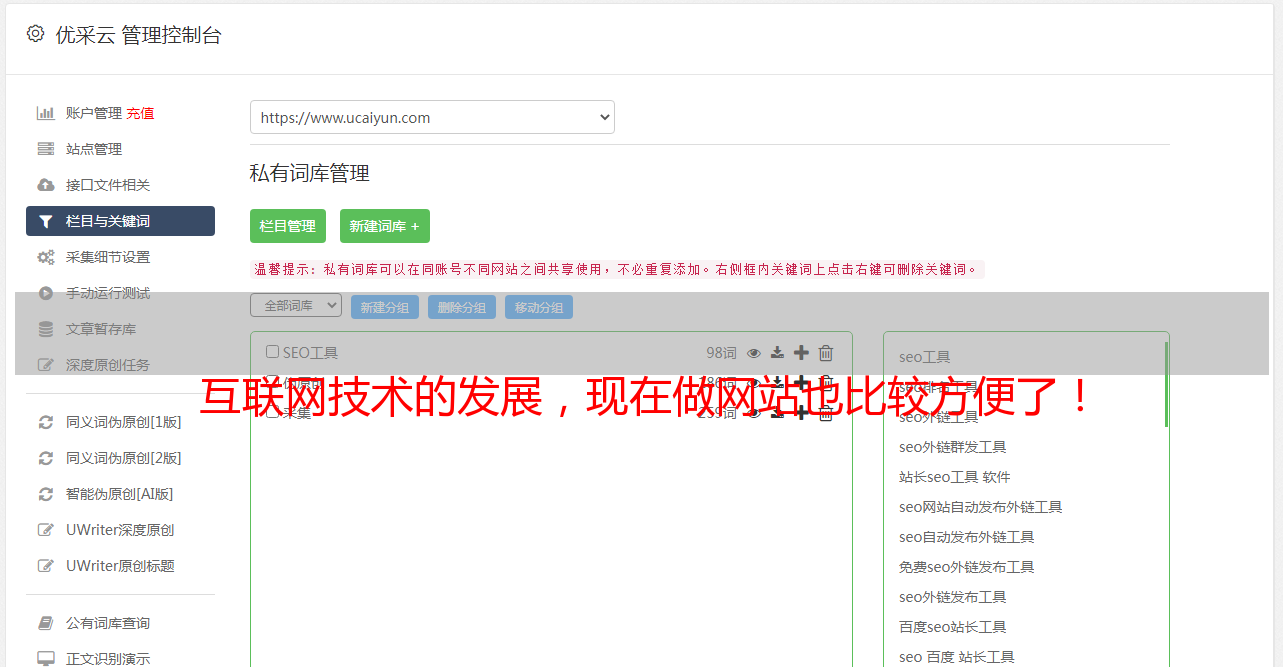Select 栏目与关键词 active menu item
This screenshot has height=667, width=1283.
coord(120,221)
